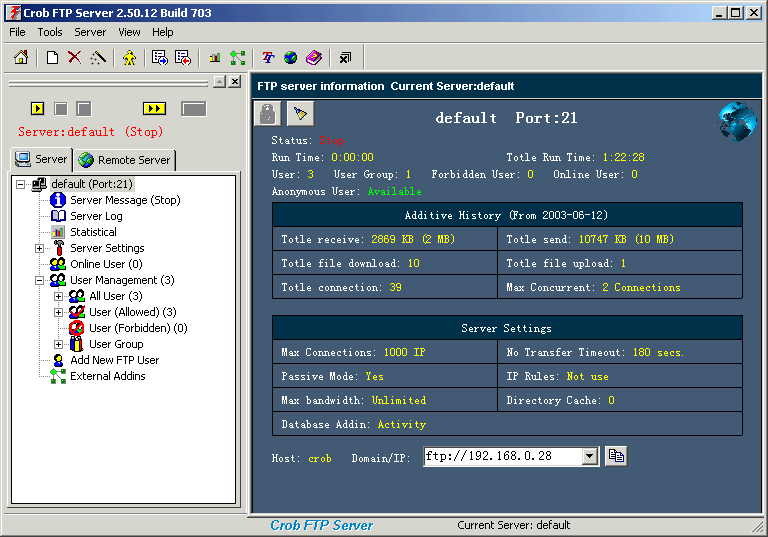Click the Home house toolbar icon
The height and width of the screenshot is (537, 768).
point(21,57)
